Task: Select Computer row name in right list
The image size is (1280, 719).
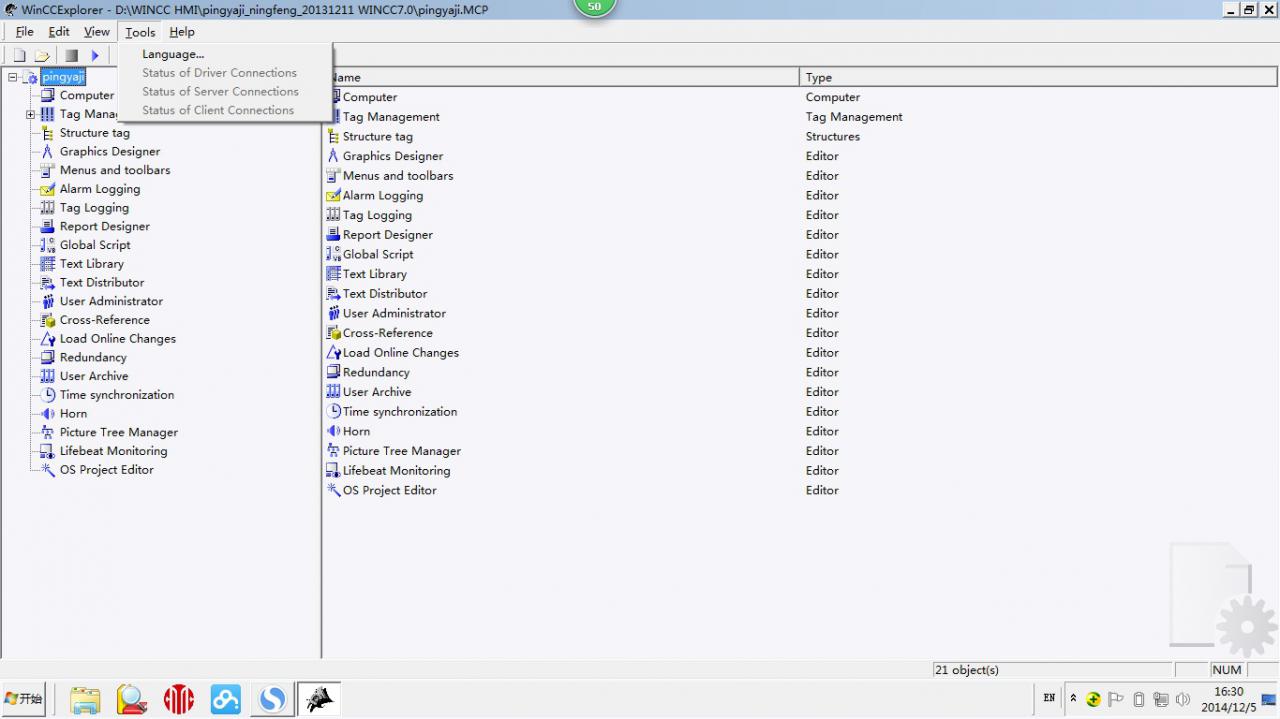Action: pos(370,97)
